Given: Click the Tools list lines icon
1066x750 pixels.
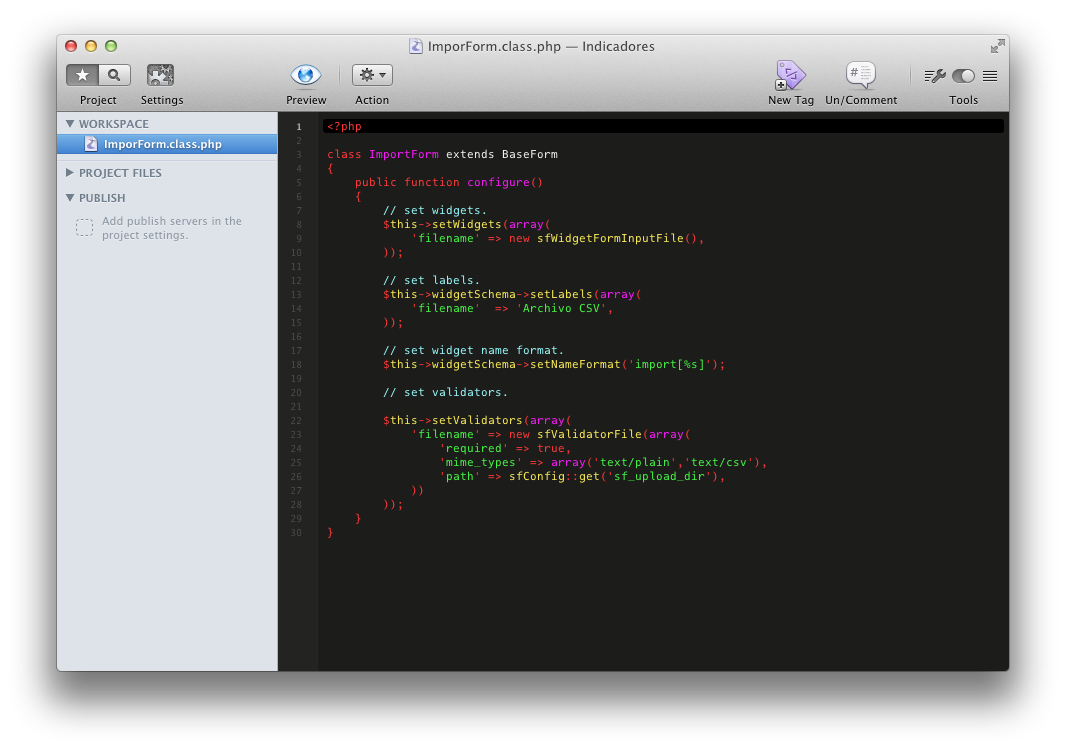Looking at the screenshot, I should pos(990,75).
